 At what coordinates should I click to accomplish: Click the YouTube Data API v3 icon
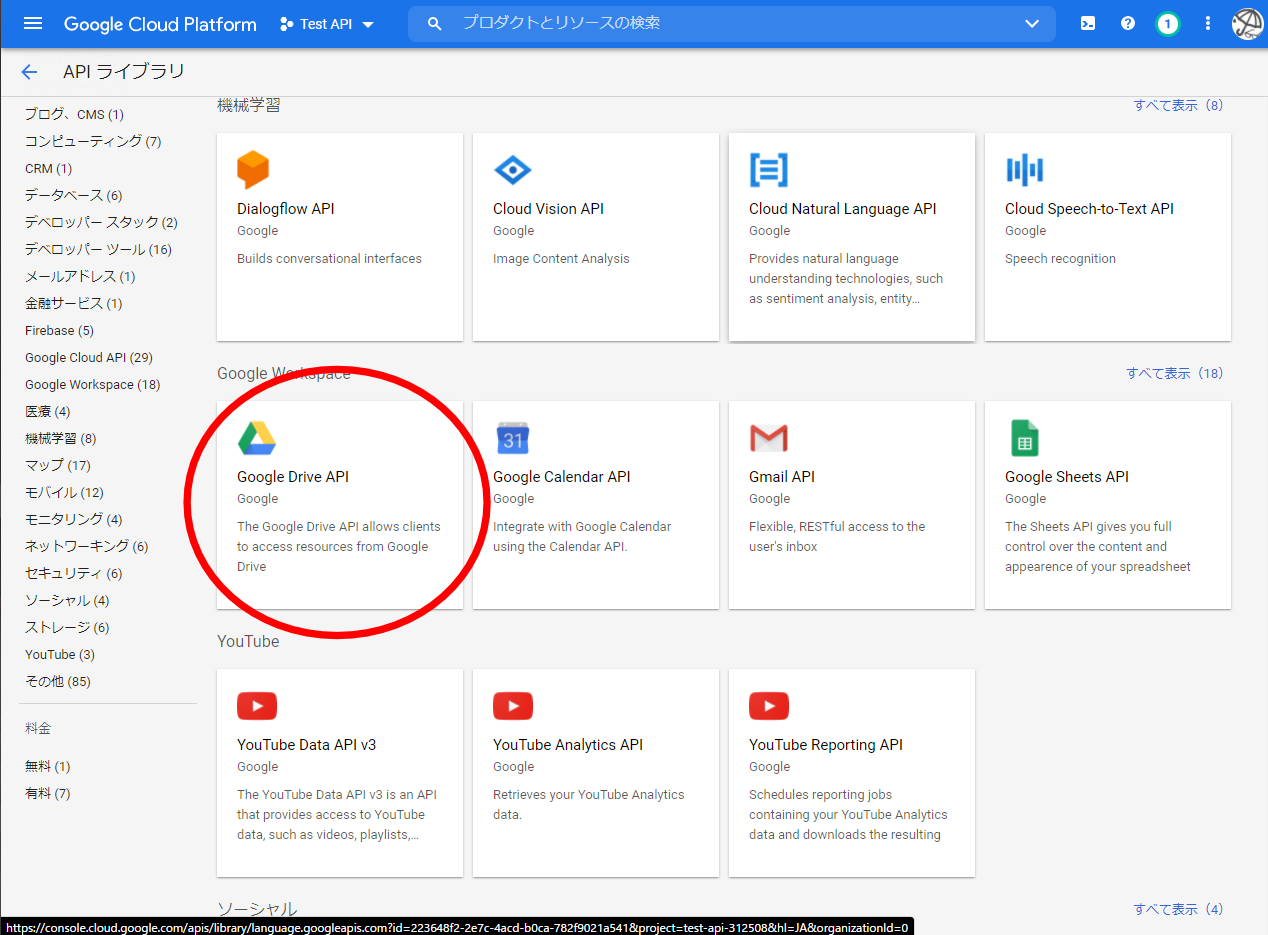pyautogui.click(x=257, y=706)
